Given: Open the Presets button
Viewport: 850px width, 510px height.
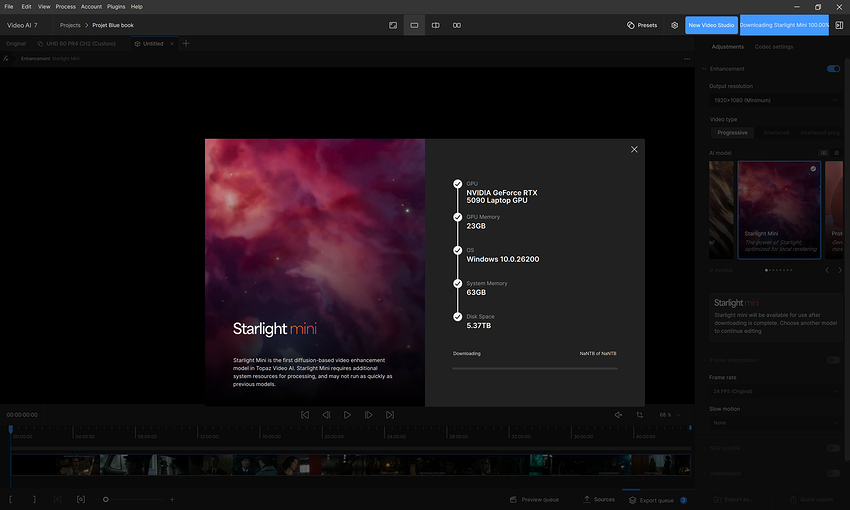Looking at the screenshot, I should [642, 25].
